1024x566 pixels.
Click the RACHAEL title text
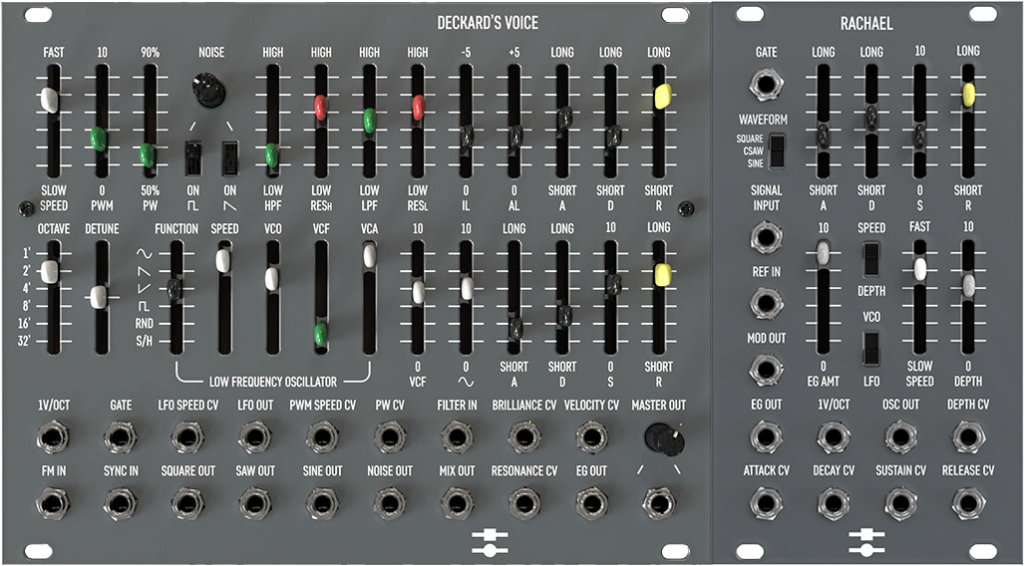(x=867, y=24)
